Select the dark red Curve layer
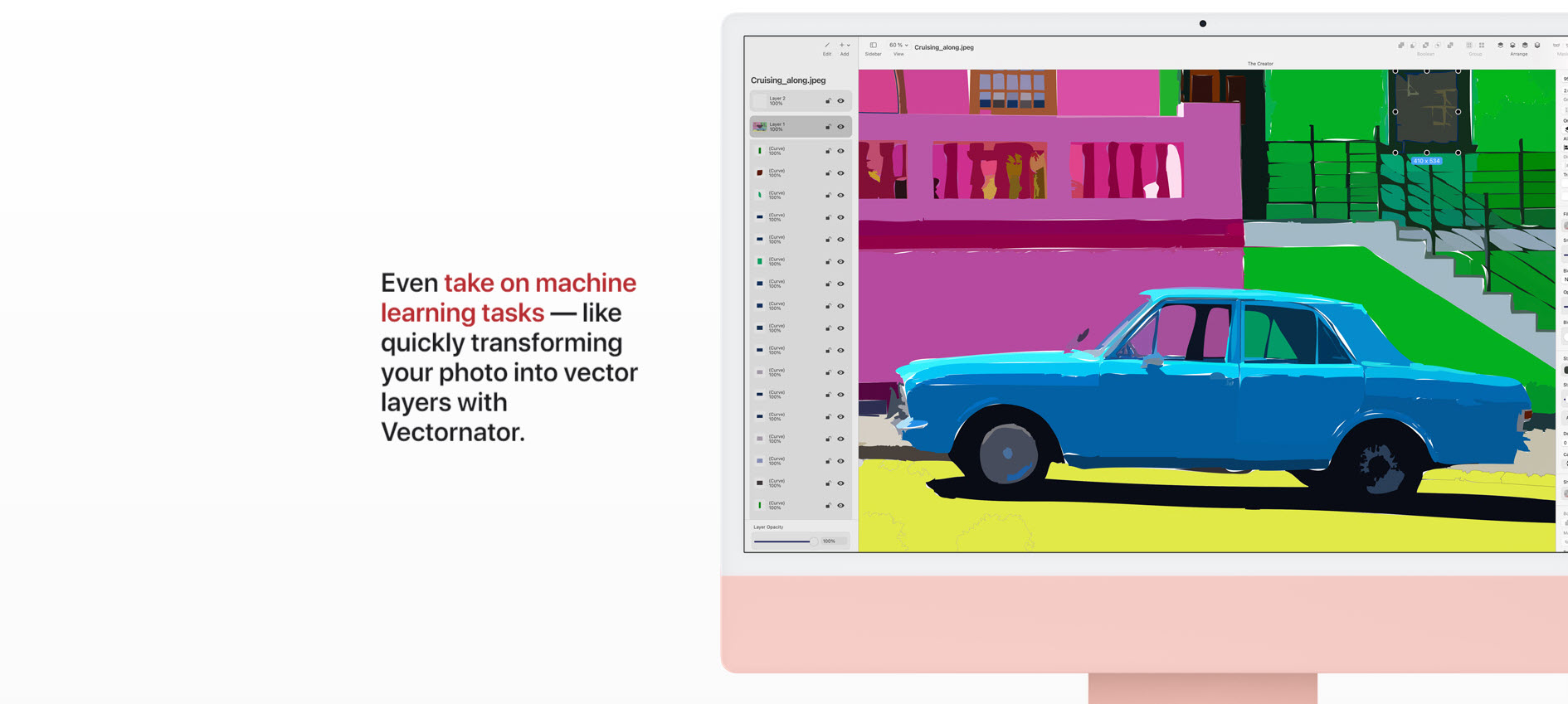 pos(801,172)
